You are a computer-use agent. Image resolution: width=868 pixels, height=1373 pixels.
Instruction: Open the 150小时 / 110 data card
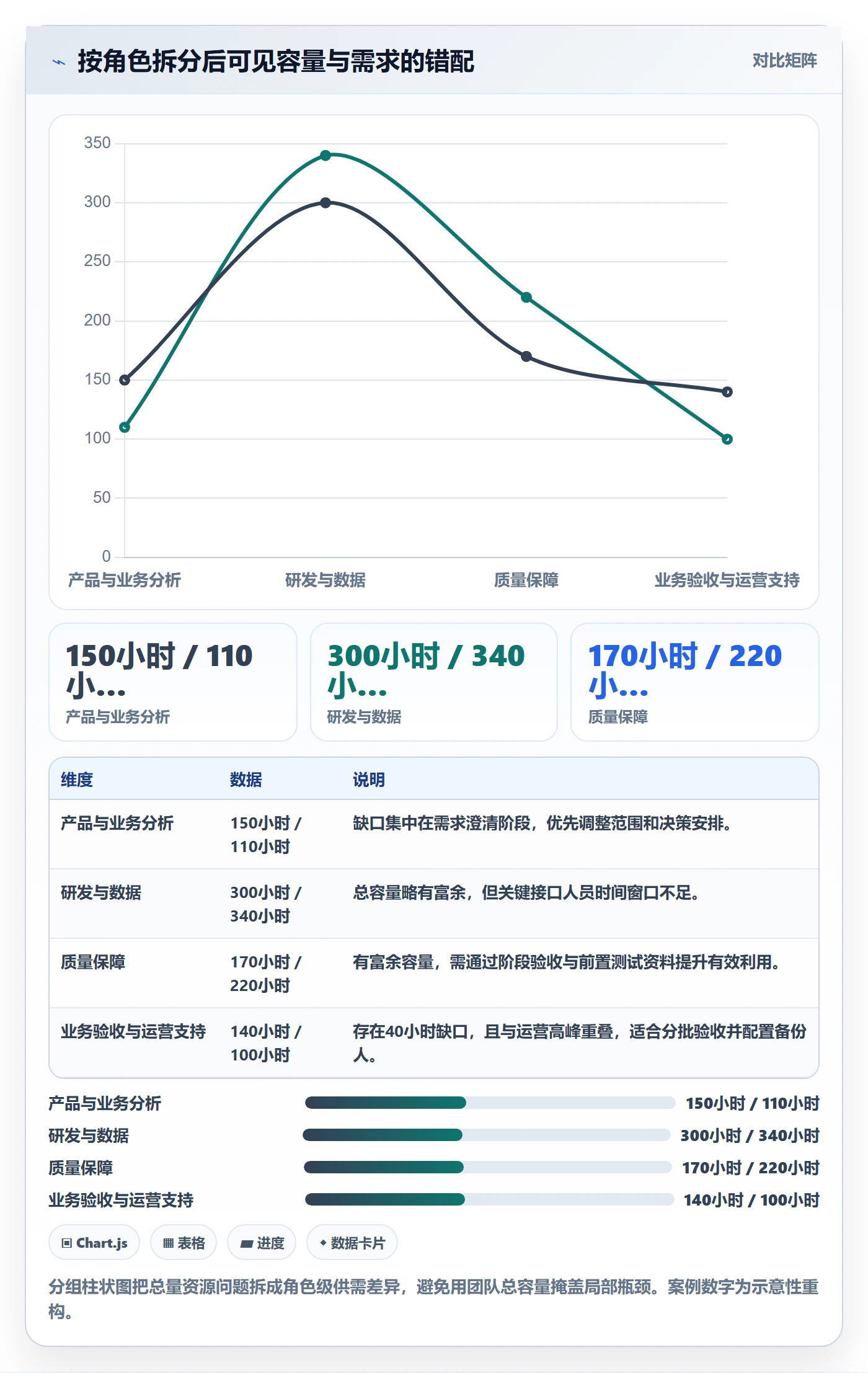click(x=173, y=682)
